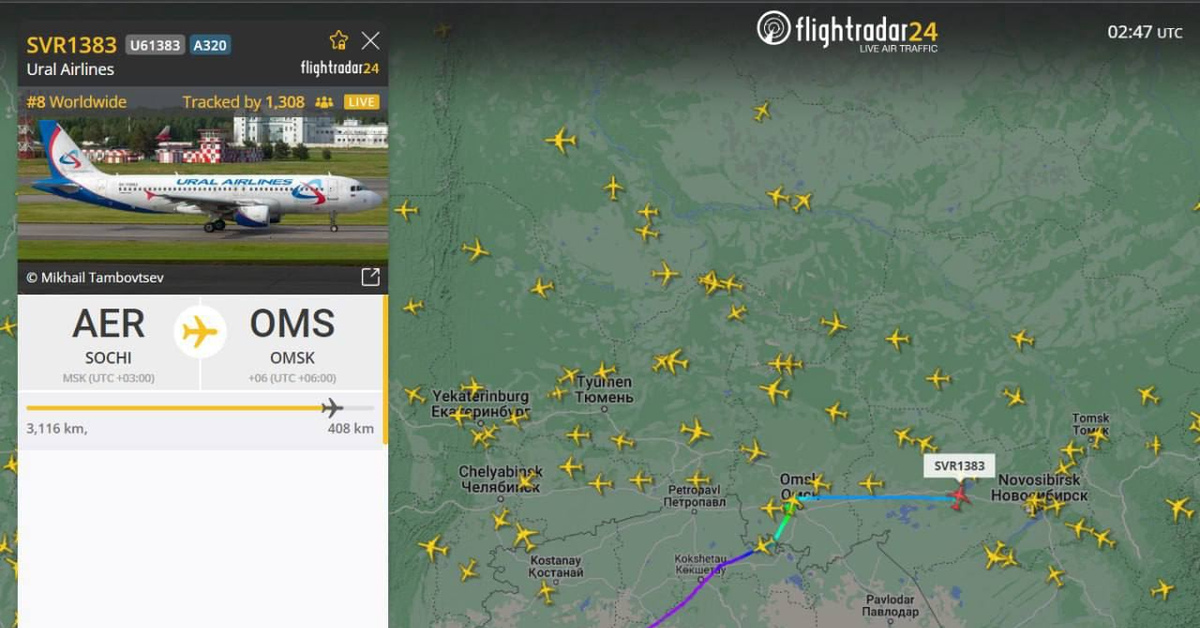Close the SVR1383 flight details panel
1200x628 pixels.
370,40
